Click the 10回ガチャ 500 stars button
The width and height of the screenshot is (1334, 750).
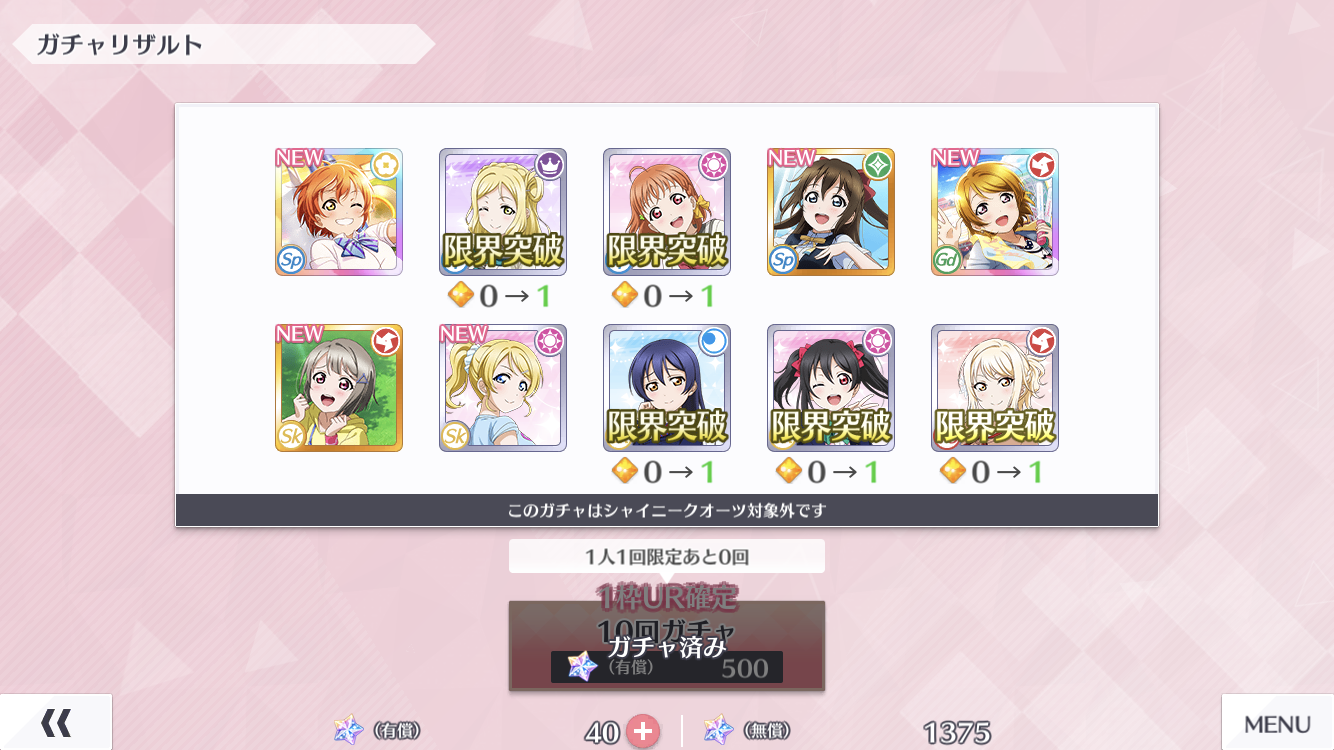coord(667,645)
